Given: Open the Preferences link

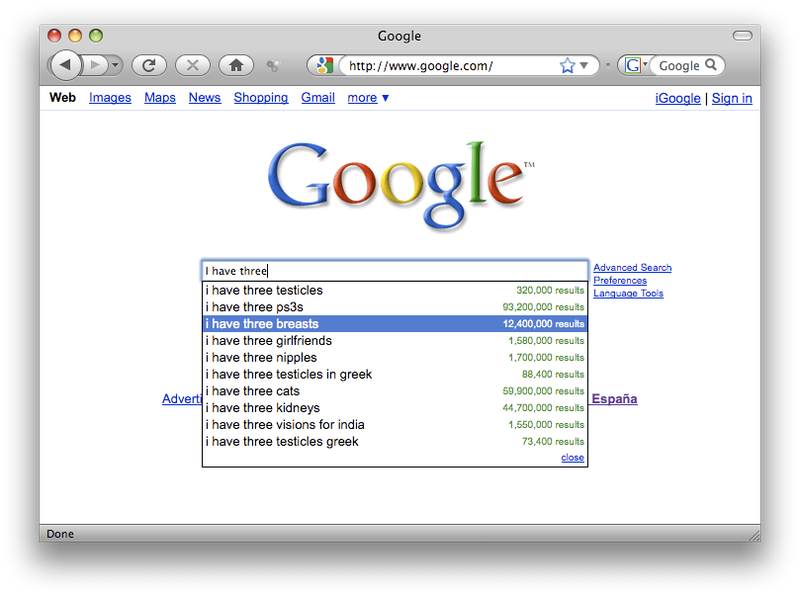Looking at the screenshot, I should tap(620, 280).
